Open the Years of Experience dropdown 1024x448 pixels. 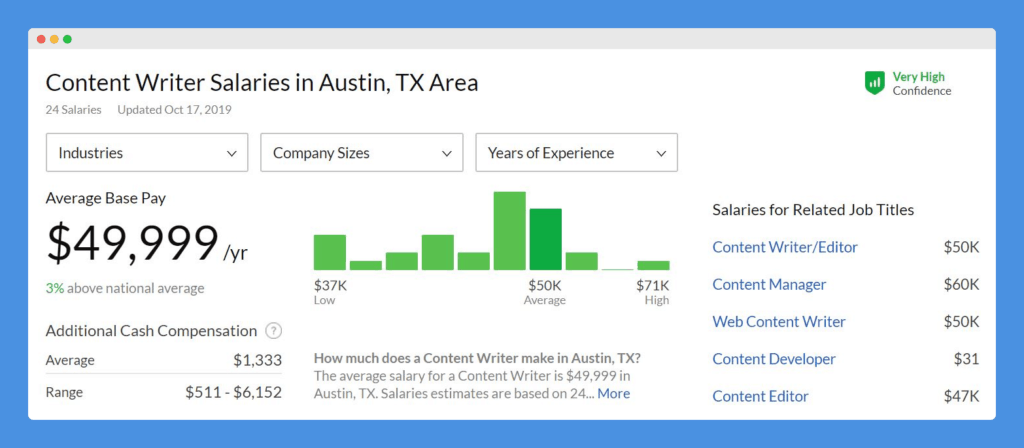pos(577,153)
